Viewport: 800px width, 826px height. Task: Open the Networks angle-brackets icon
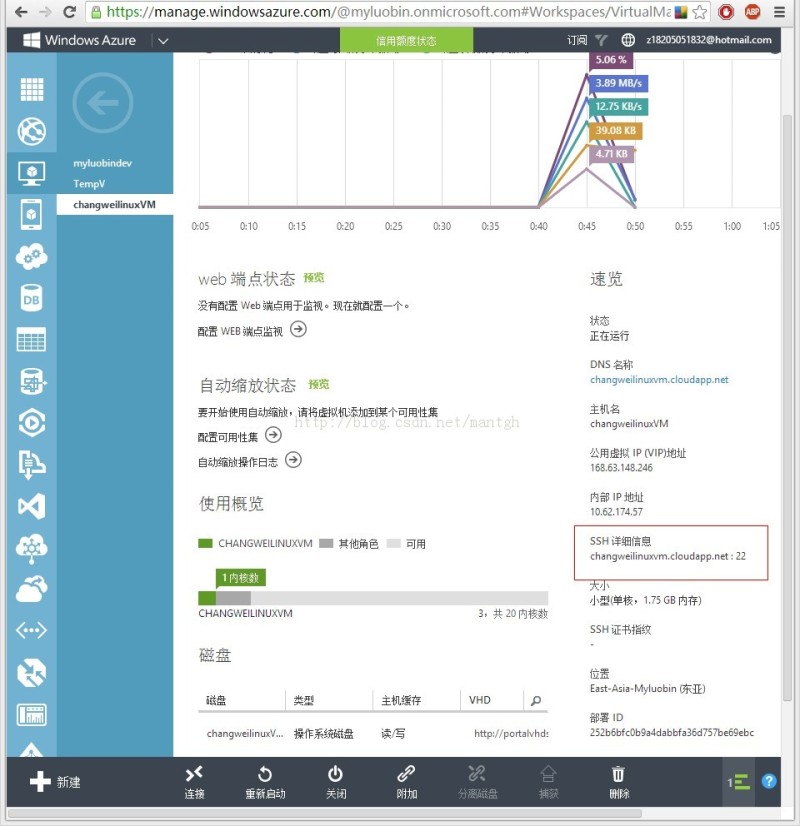[32, 630]
